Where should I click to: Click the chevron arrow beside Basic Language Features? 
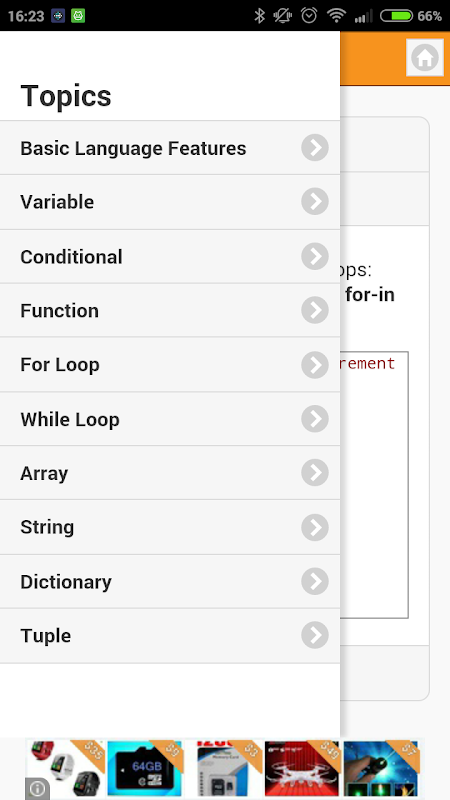[x=315, y=147]
